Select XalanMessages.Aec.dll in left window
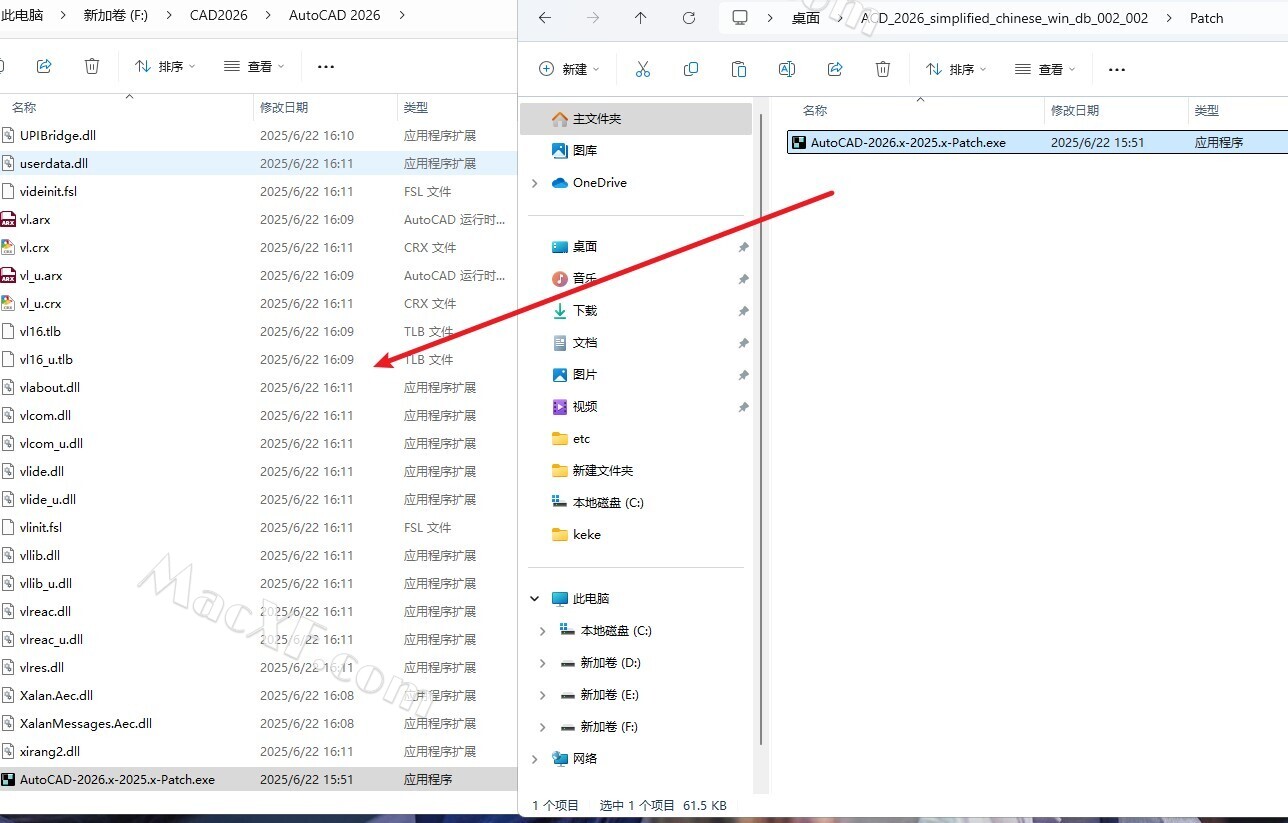This screenshot has width=1288, height=823. click(x=258, y=723)
